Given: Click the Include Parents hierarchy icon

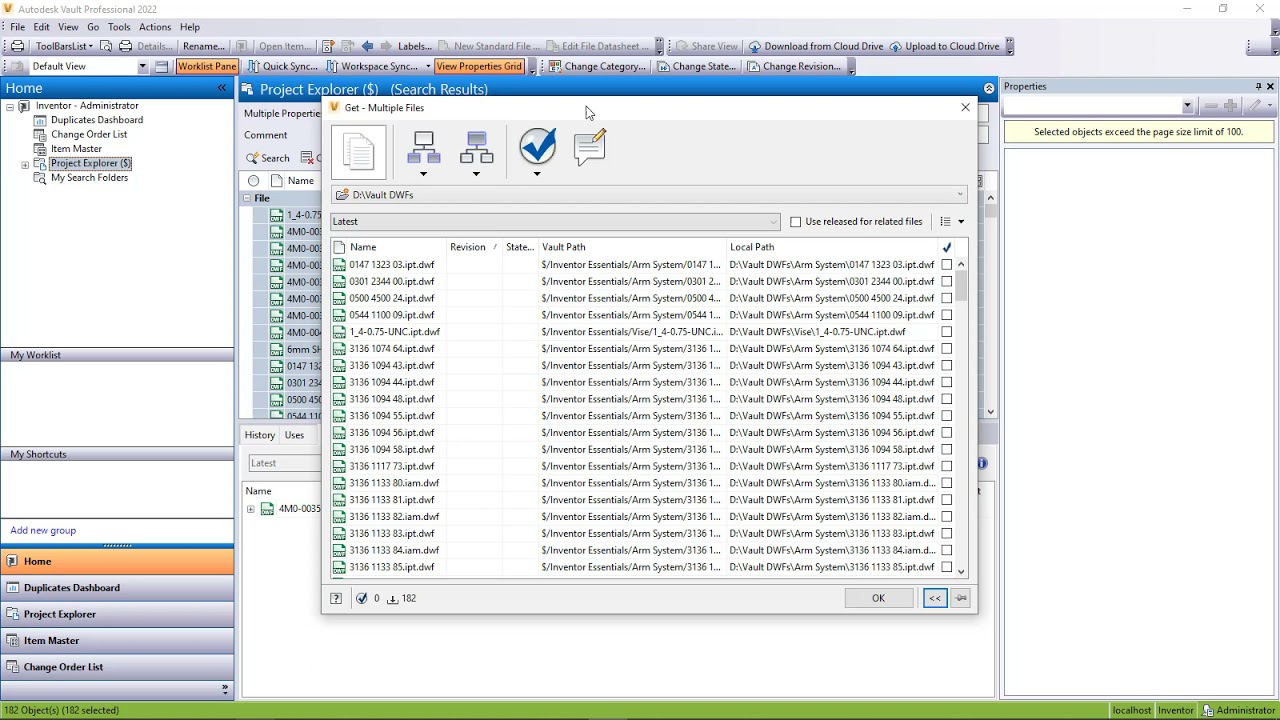Looking at the screenshot, I should click(x=477, y=148).
